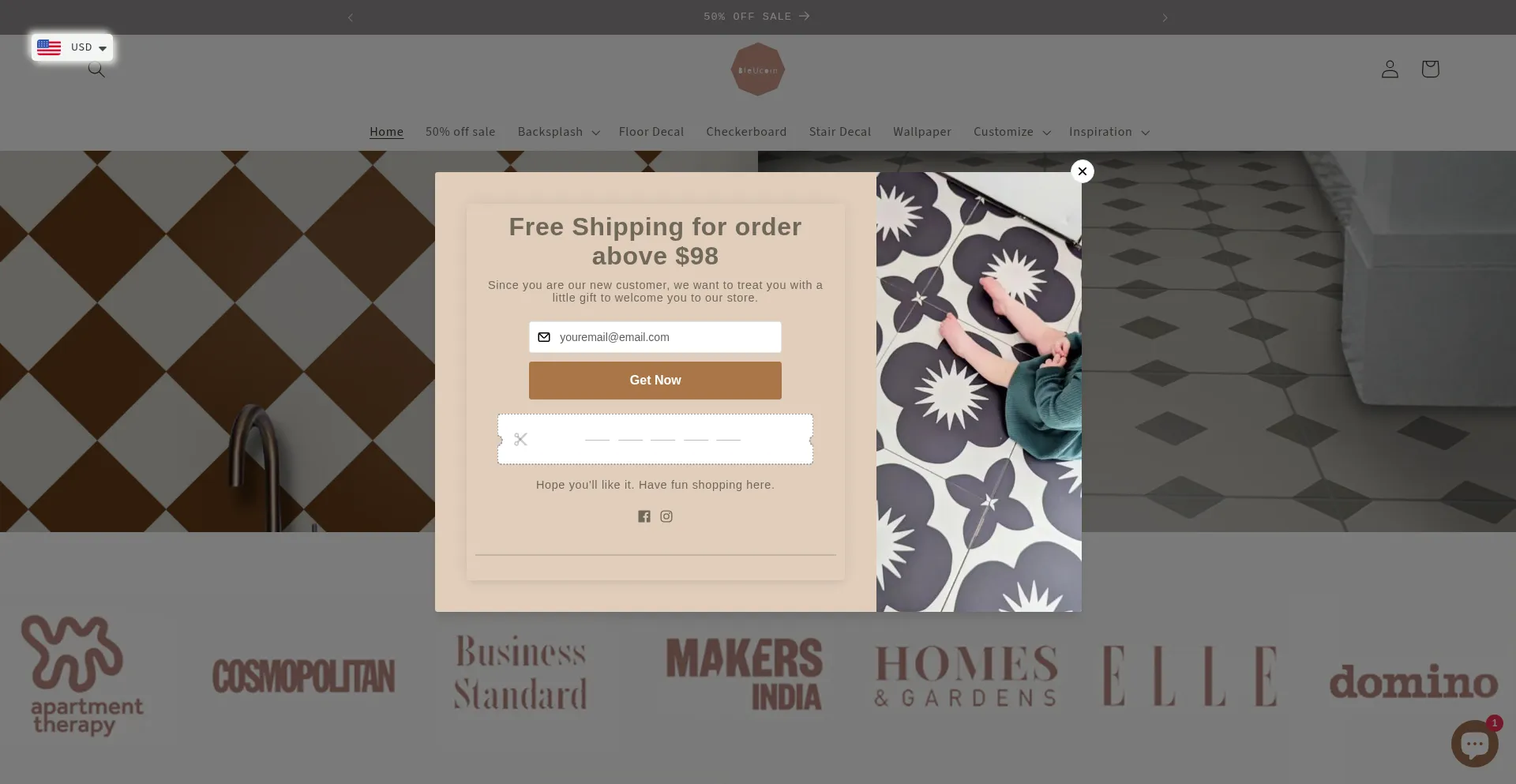This screenshot has height=784, width=1516.
Task: Focus the email address input field
Action: (655, 337)
